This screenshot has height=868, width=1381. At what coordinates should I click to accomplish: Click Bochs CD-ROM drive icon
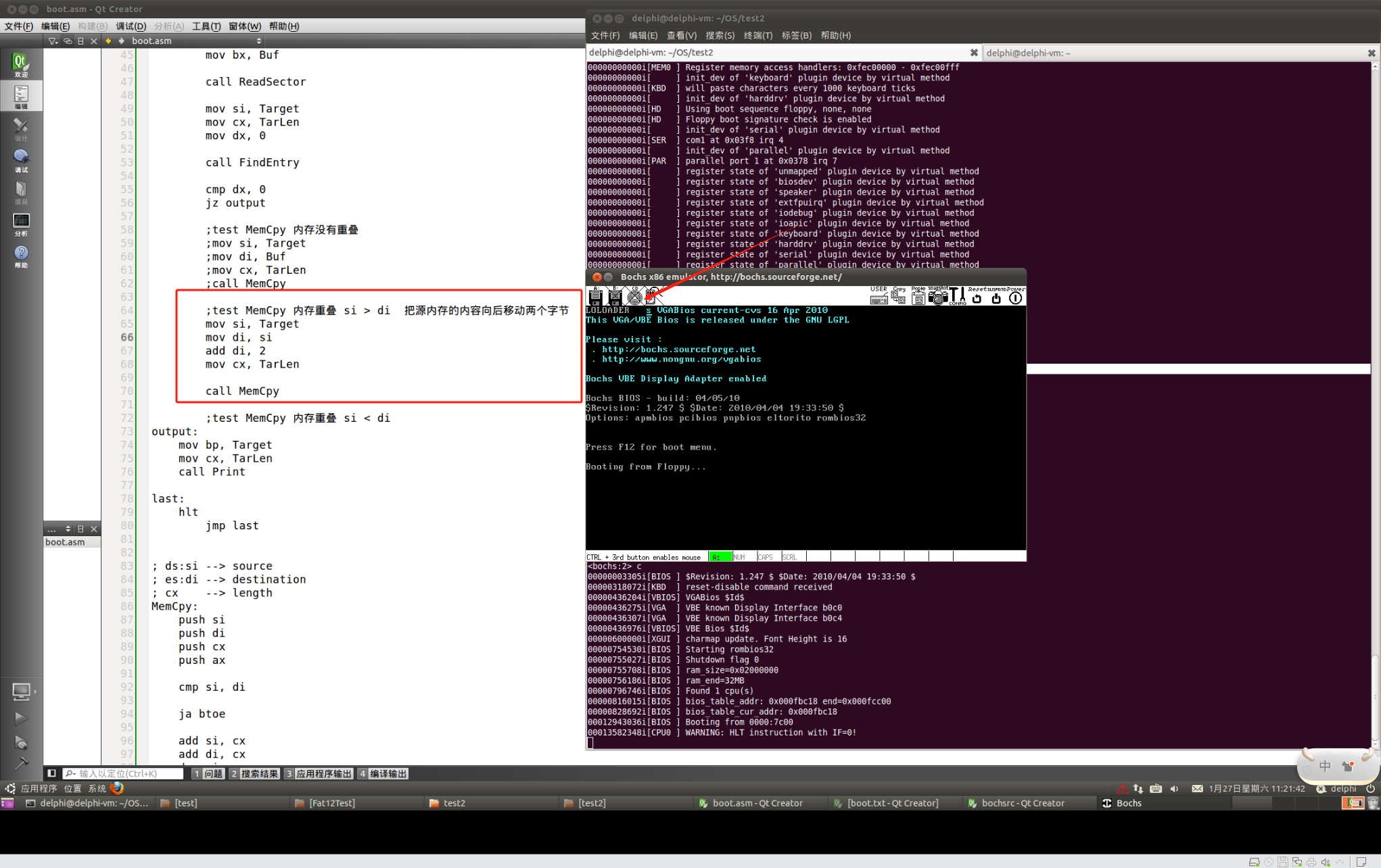(x=634, y=296)
